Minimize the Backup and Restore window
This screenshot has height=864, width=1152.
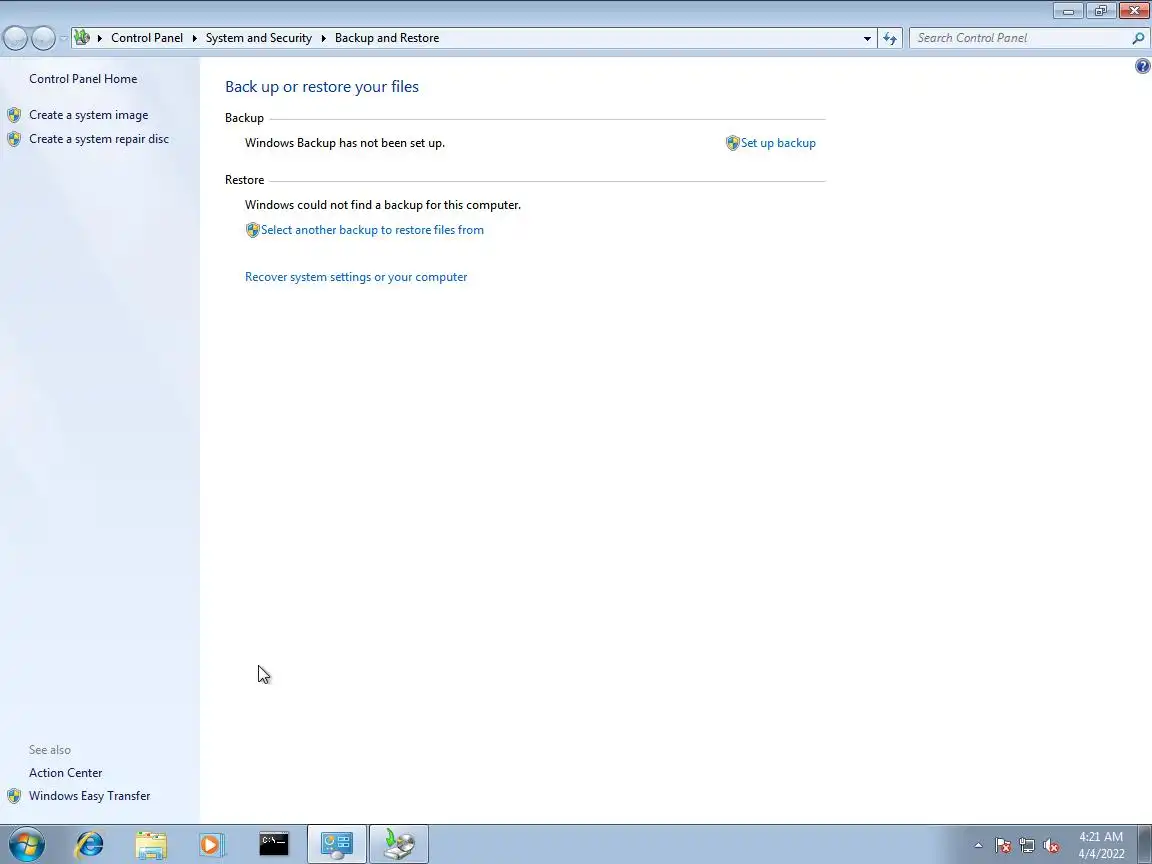[1068, 10]
